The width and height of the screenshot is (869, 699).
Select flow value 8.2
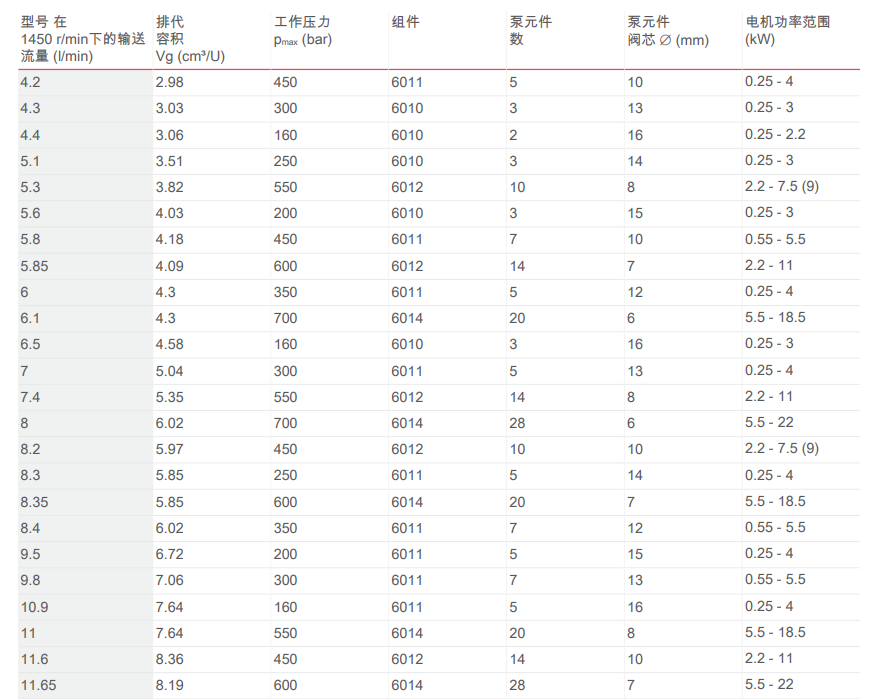(x=30, y=450)
